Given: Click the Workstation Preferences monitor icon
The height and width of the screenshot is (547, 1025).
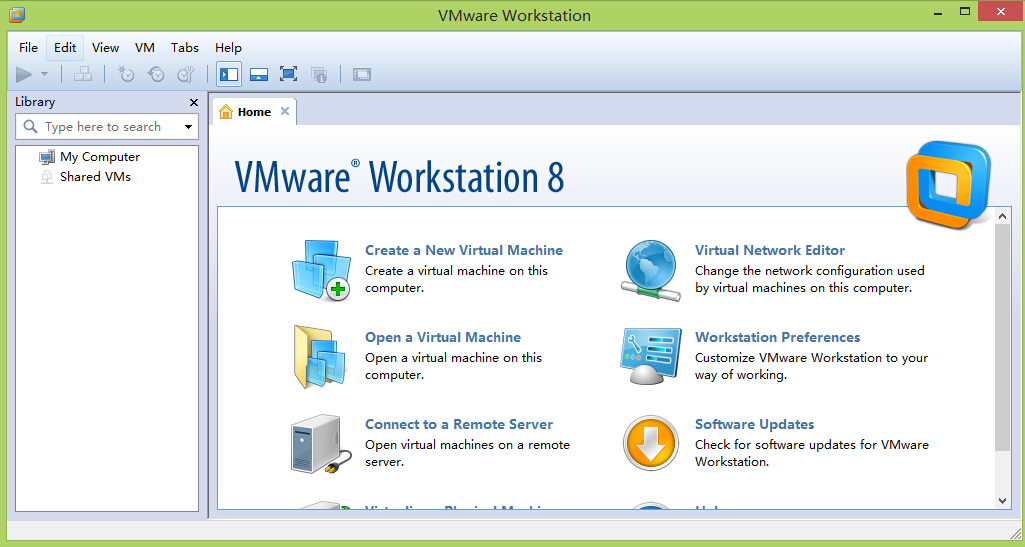Looking at the screenshot, I should [651, 357].
